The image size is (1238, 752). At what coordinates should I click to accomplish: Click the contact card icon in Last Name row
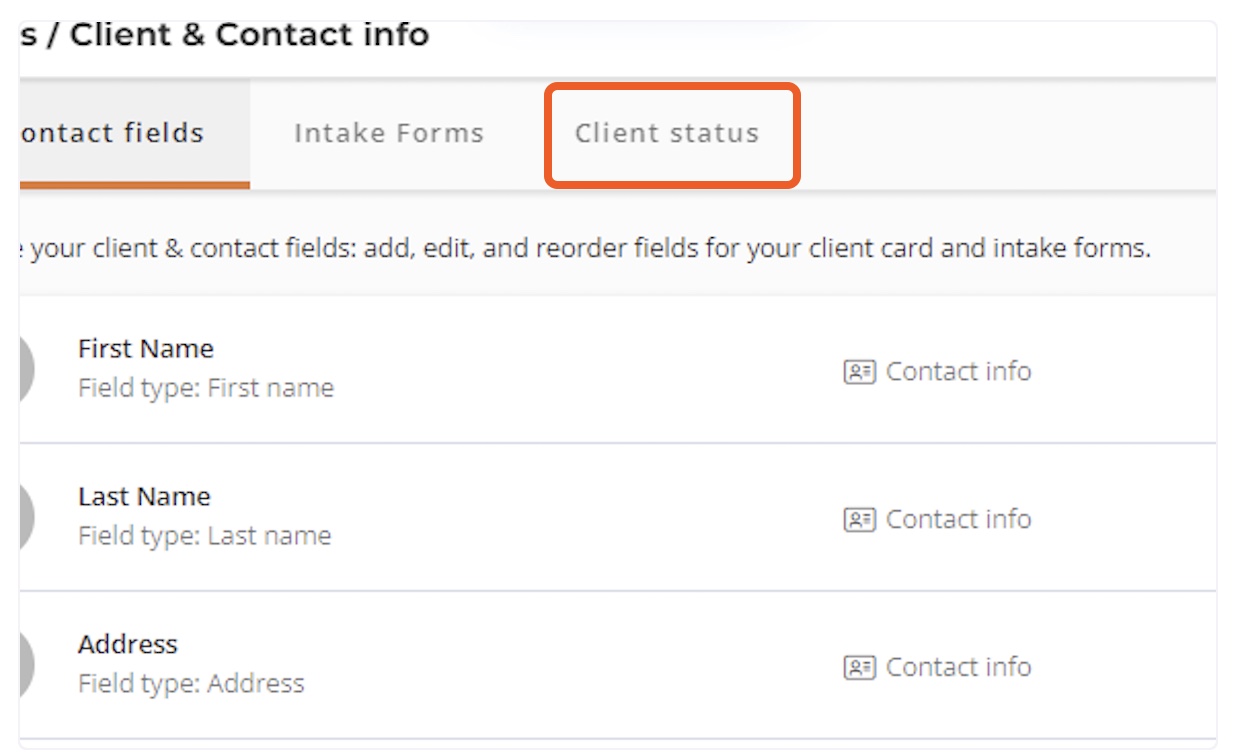pyautogui.click(x=859, y=520)
